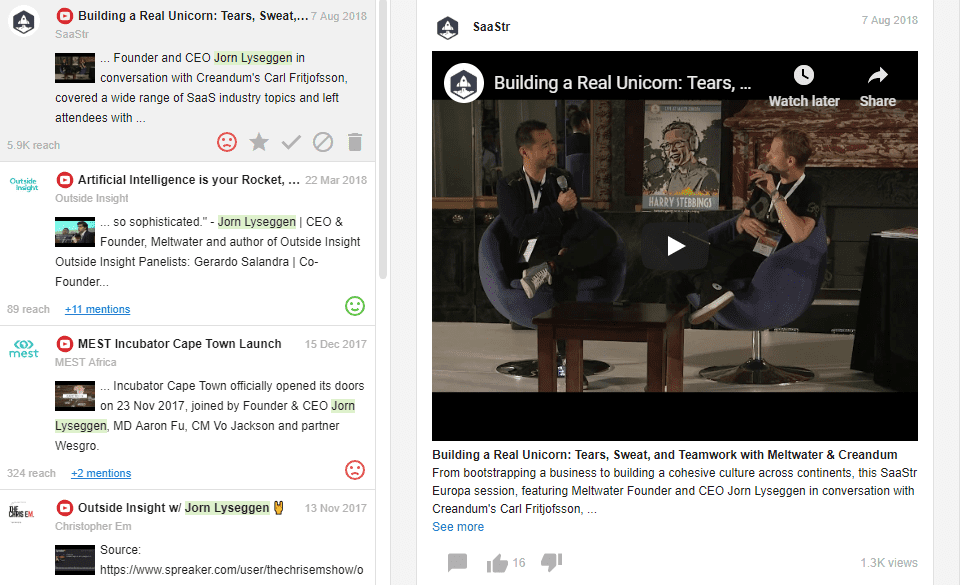Click red sentiment face on MEST Incubator item

[x=355, y=470]
